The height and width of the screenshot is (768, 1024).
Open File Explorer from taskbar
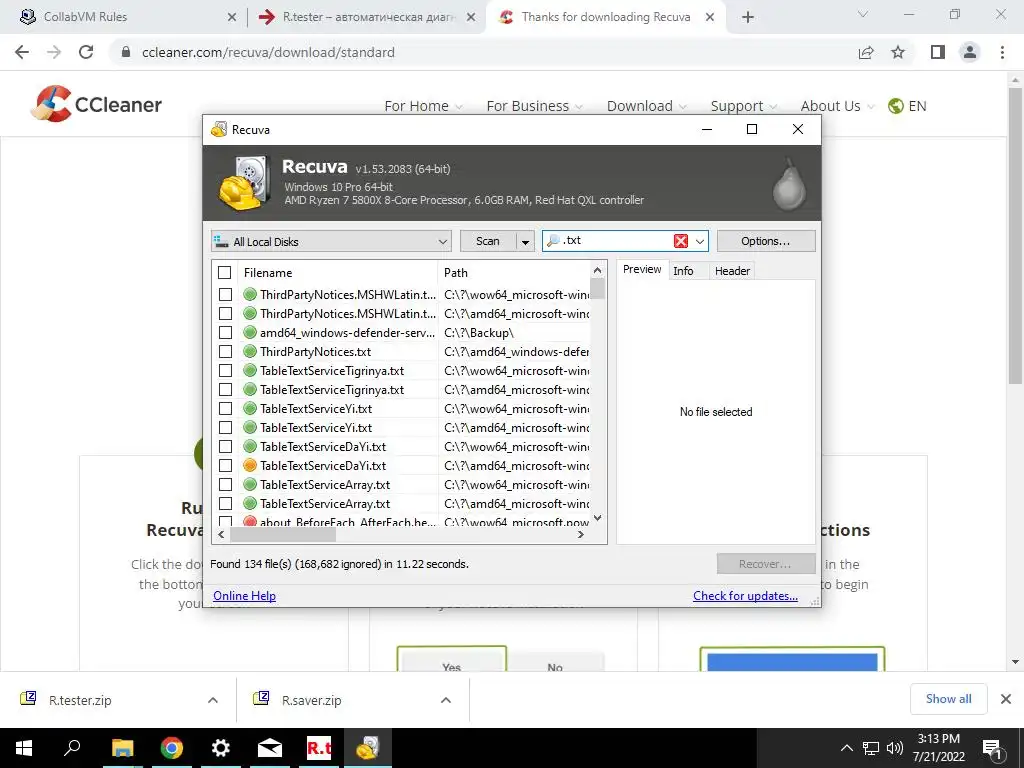tap(122, 748)
